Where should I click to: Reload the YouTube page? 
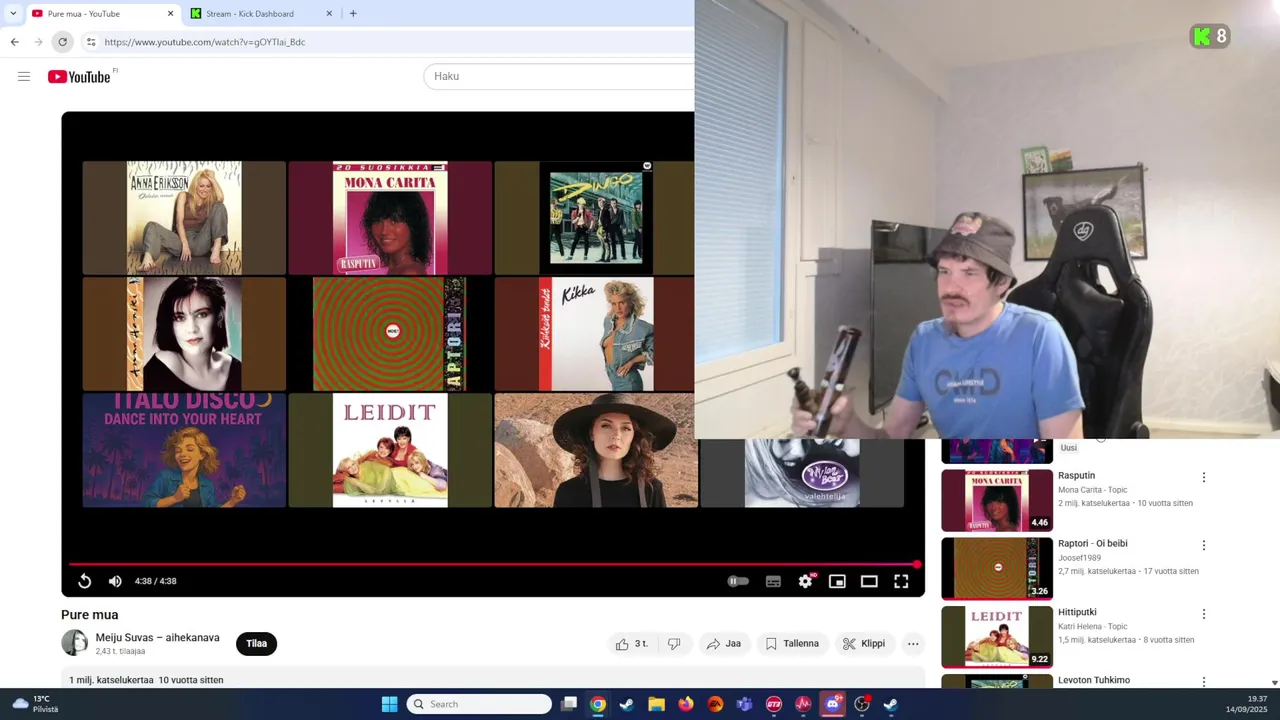click(62, 42)
